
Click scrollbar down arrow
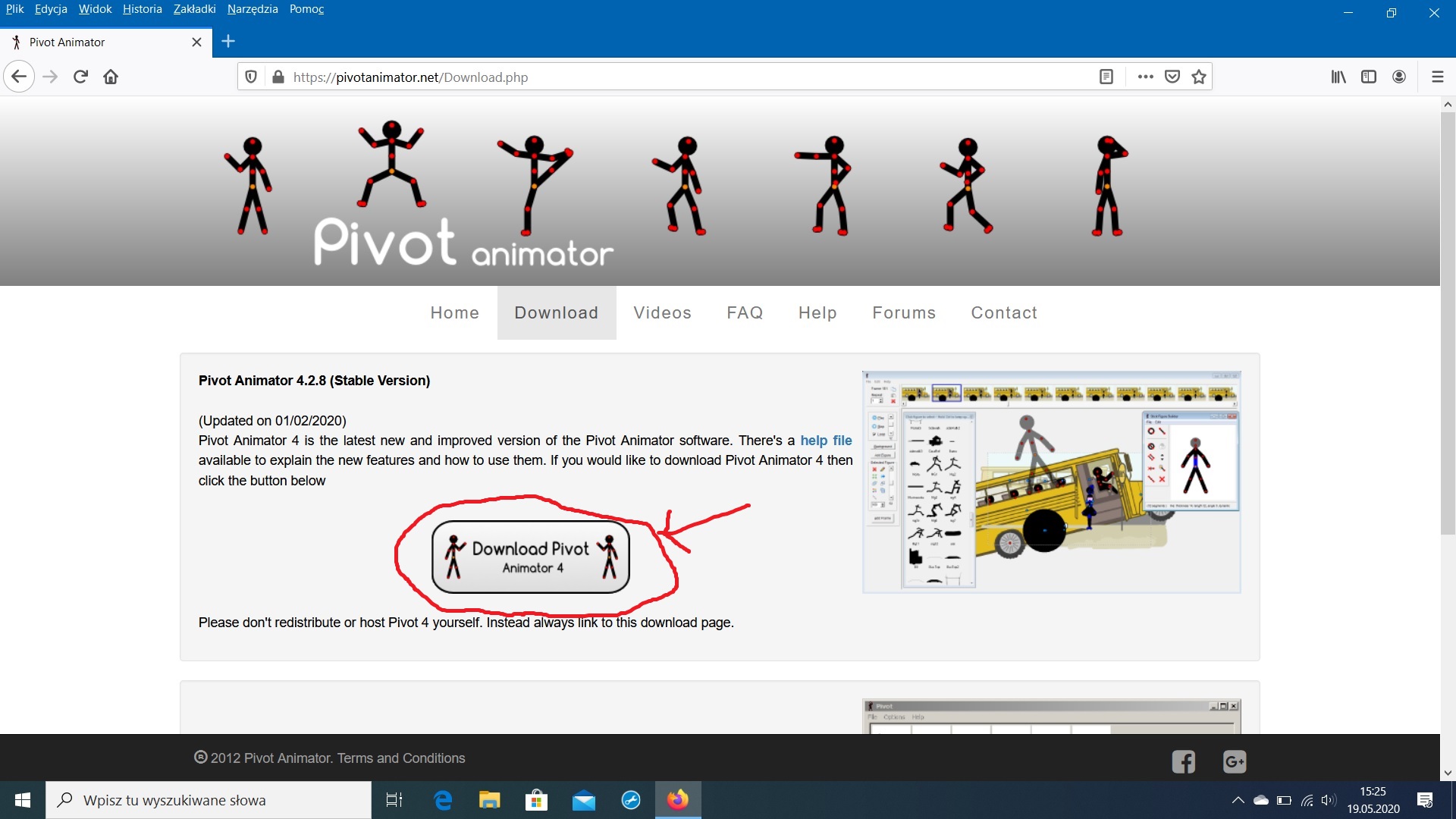tap(1448, 773)
